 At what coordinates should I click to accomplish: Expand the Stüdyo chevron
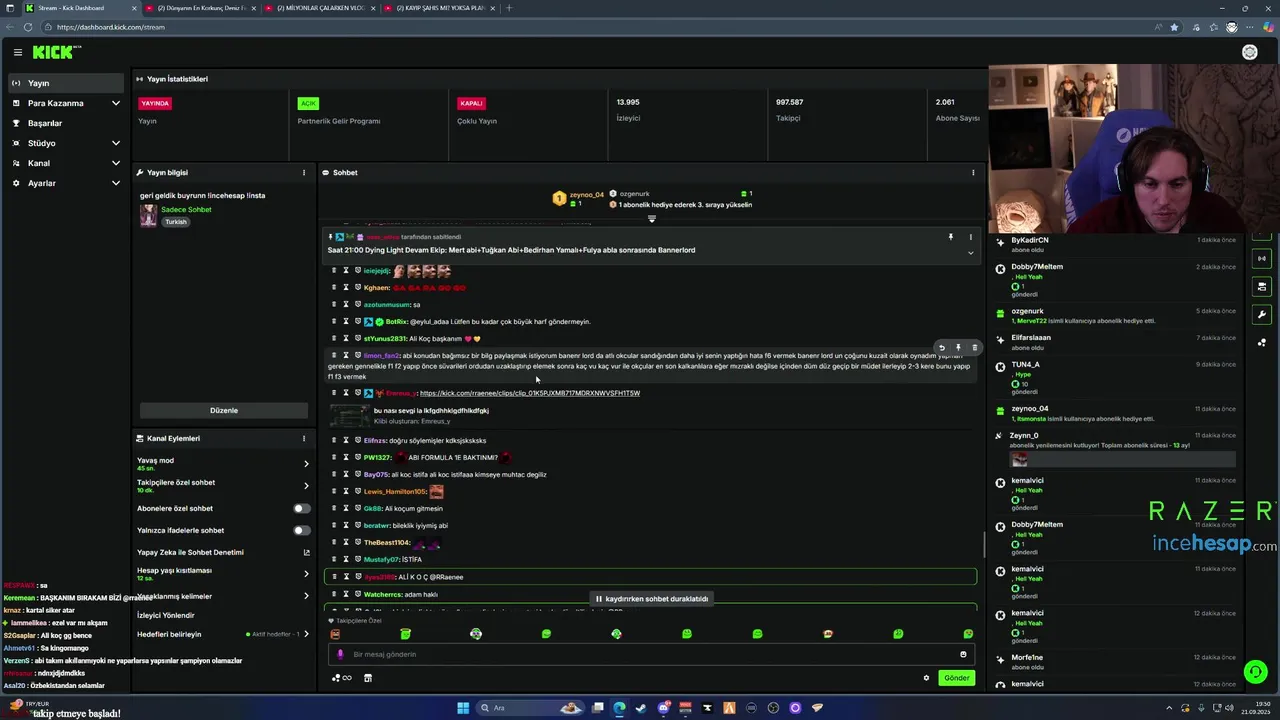(115, 143)
